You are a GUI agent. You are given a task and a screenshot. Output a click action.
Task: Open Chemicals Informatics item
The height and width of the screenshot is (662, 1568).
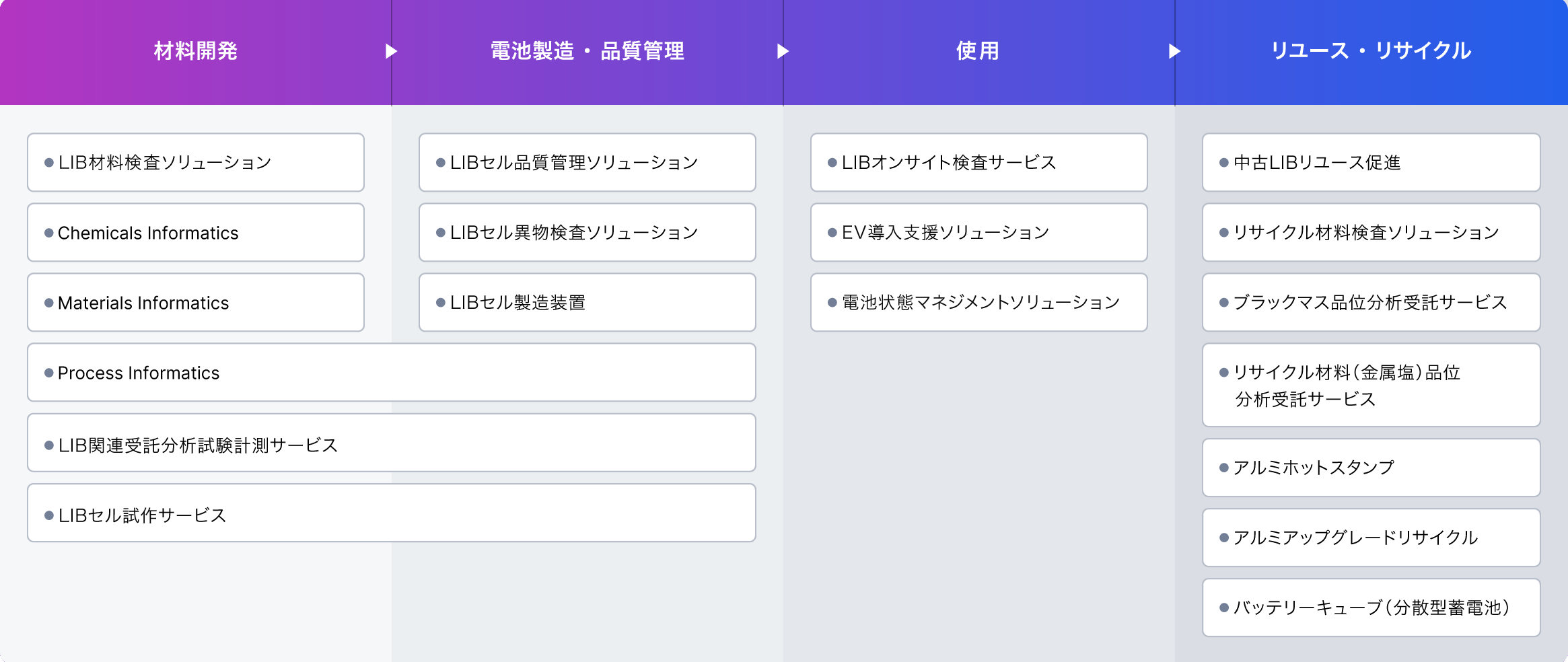(196, 233)
